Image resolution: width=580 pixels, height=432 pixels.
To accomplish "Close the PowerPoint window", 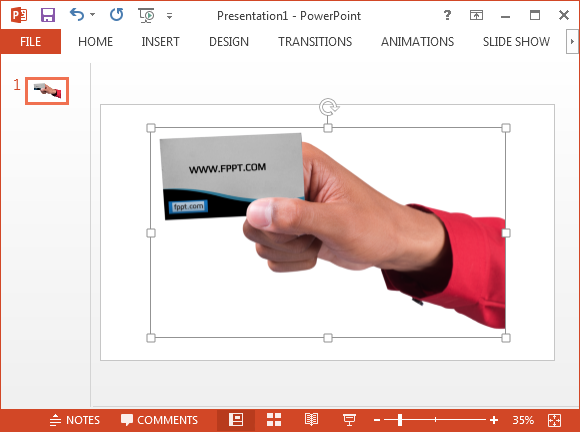I will click(564, 15).
